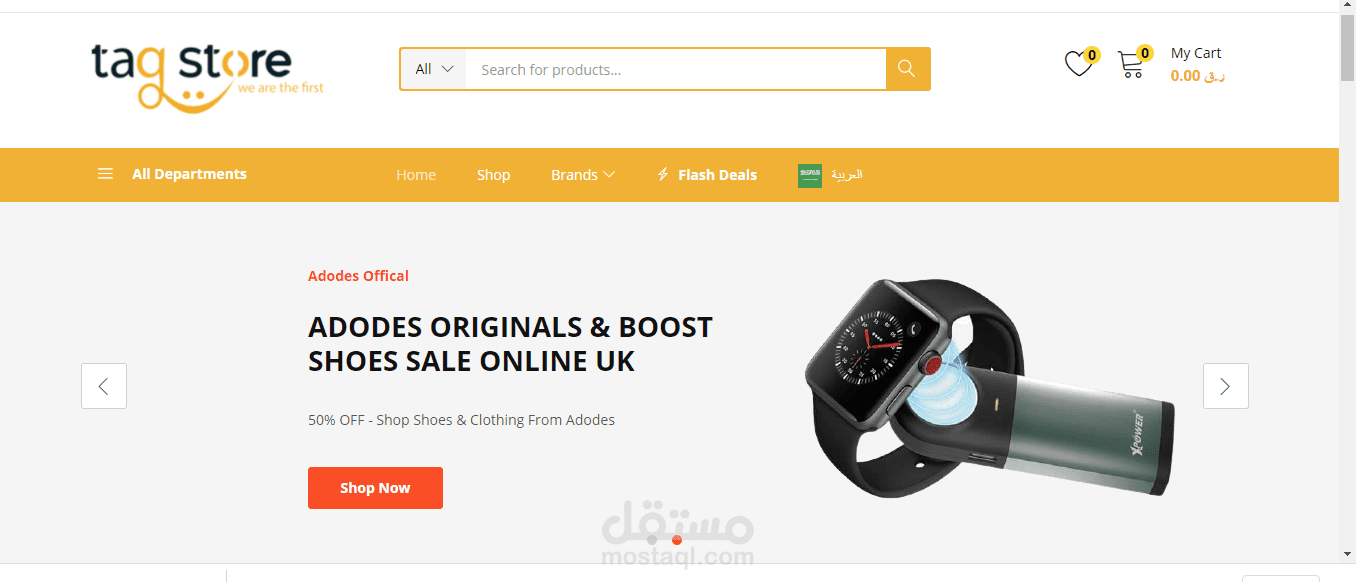Switch language to العربية

(x=847, y=174)
